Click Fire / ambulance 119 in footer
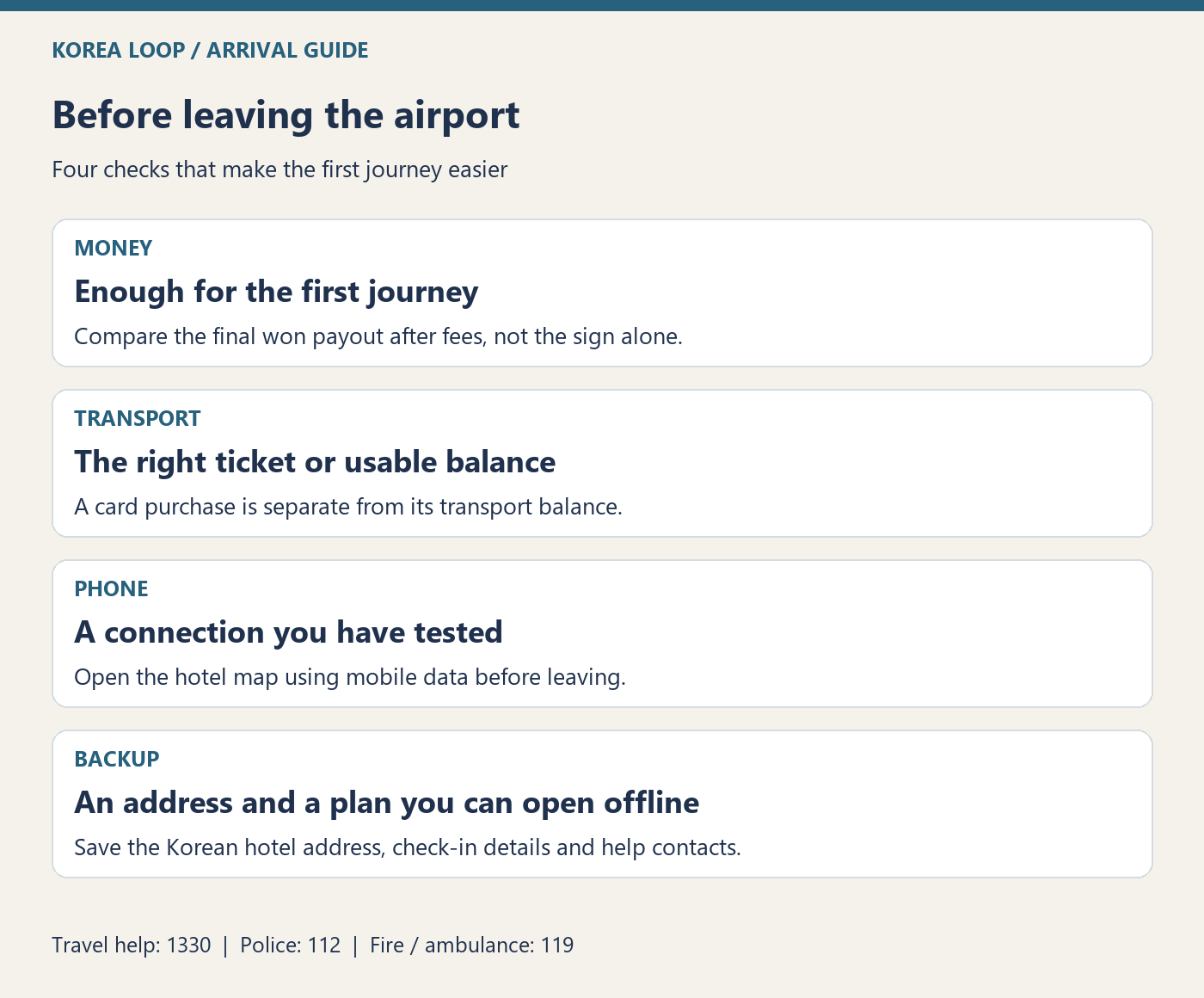This screenshot has width=1204, height=998. [472, 946]
